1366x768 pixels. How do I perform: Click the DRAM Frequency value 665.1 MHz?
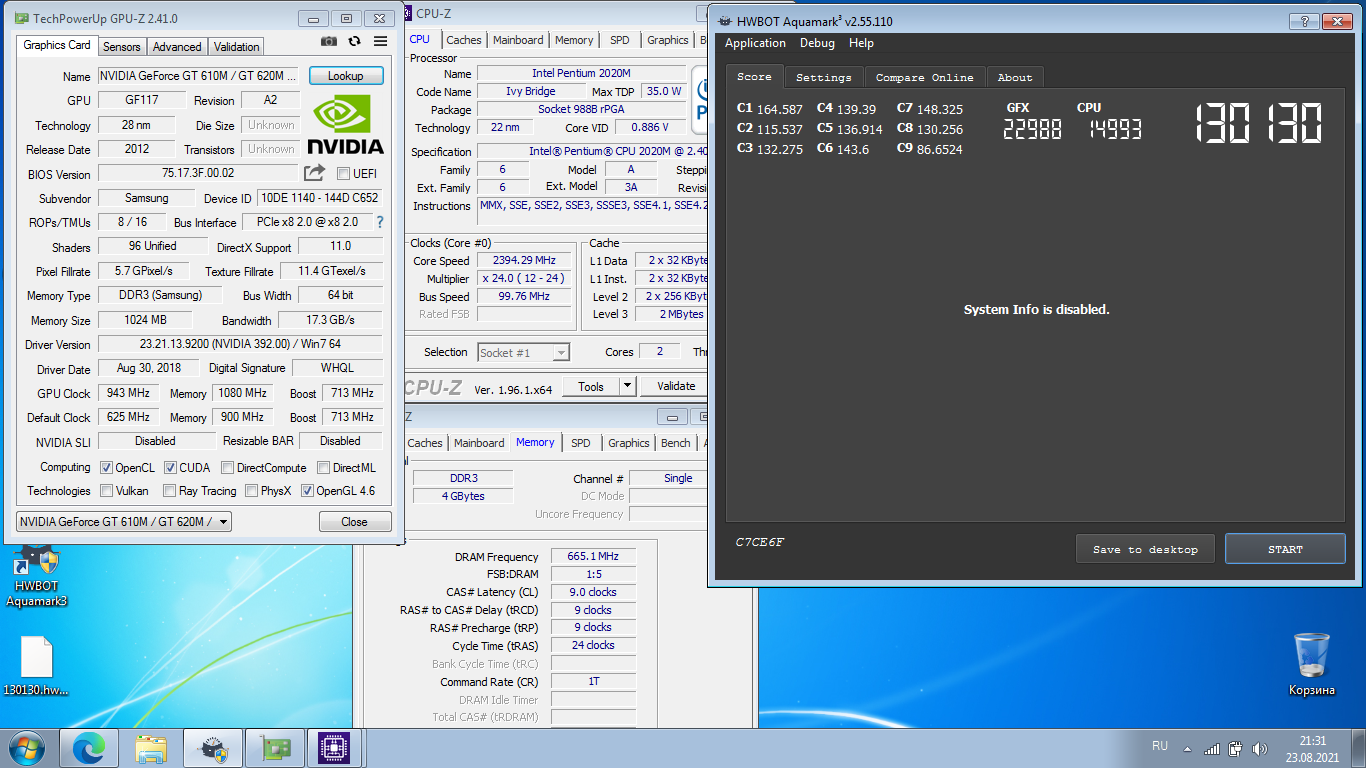[x=593, y=556]
